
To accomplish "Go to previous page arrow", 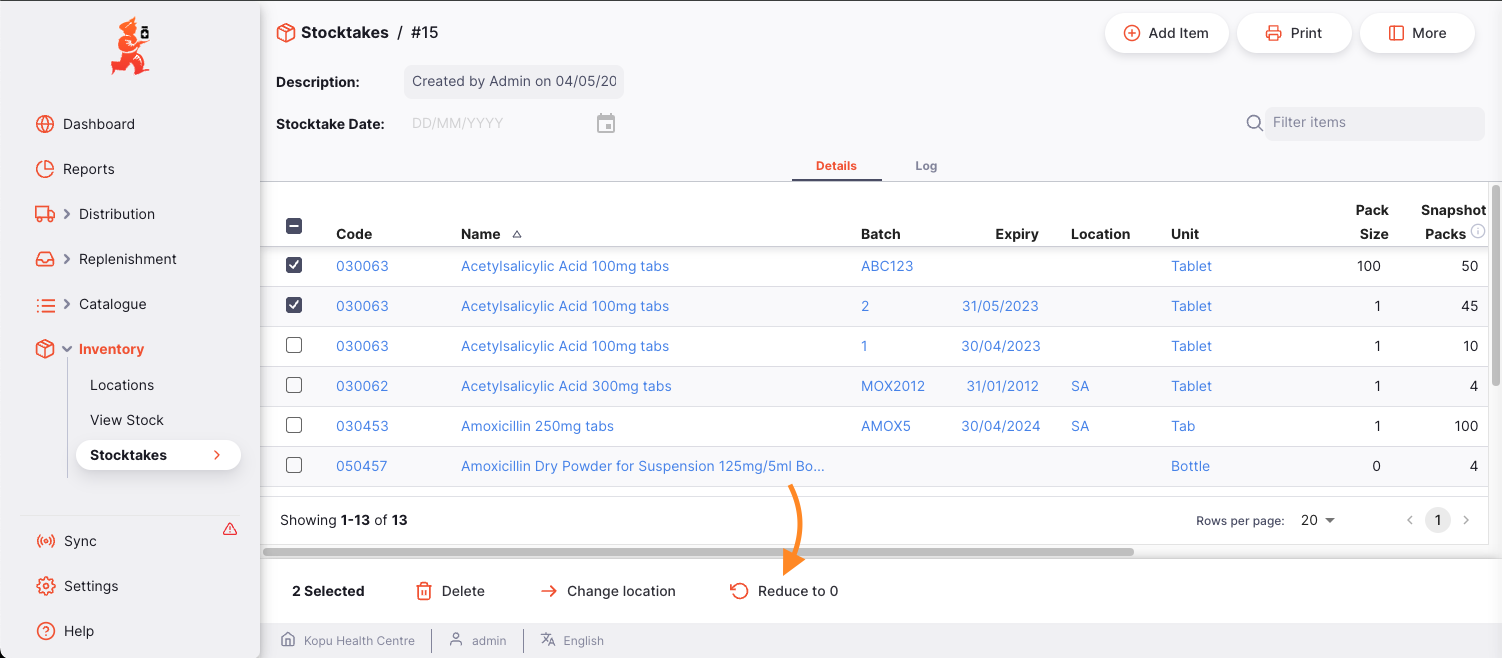I will (1410, 520).
